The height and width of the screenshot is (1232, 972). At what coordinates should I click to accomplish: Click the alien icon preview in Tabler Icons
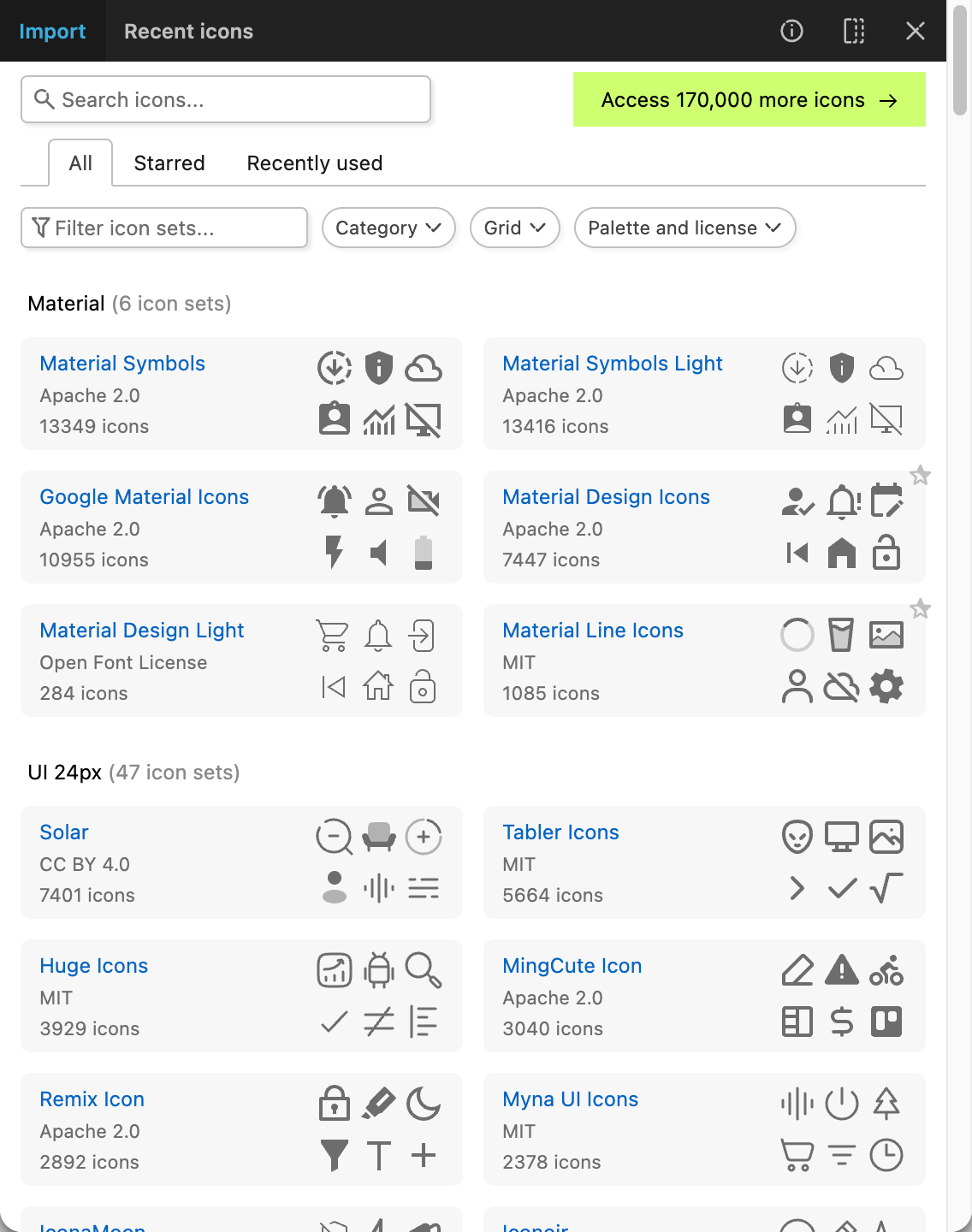coord(796,837)
